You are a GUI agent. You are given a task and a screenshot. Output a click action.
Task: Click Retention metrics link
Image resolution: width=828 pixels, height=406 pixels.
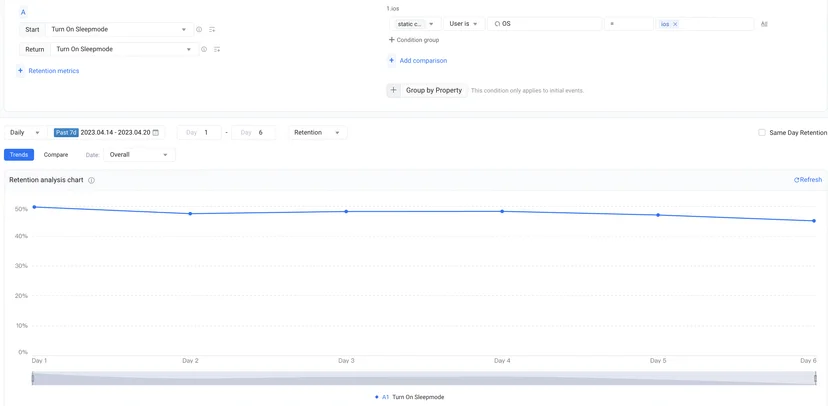[x=54, y=71]
